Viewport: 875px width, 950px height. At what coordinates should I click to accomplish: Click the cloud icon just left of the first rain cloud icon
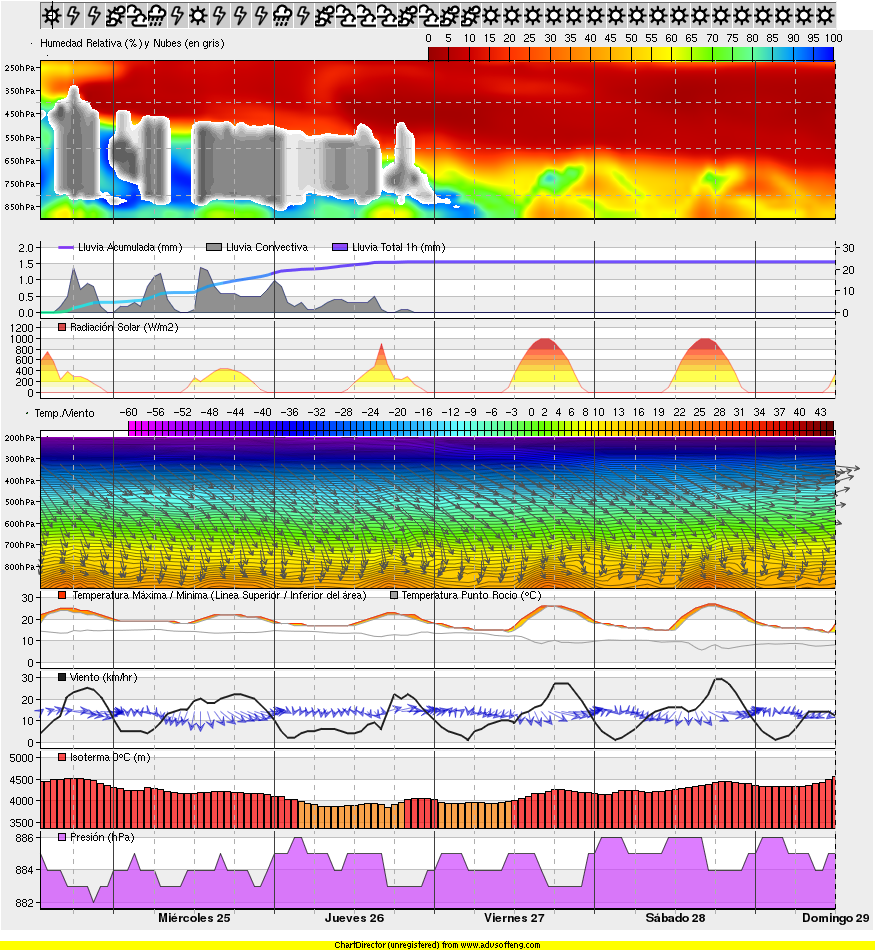pyautogui.click(x=136, y=16)
